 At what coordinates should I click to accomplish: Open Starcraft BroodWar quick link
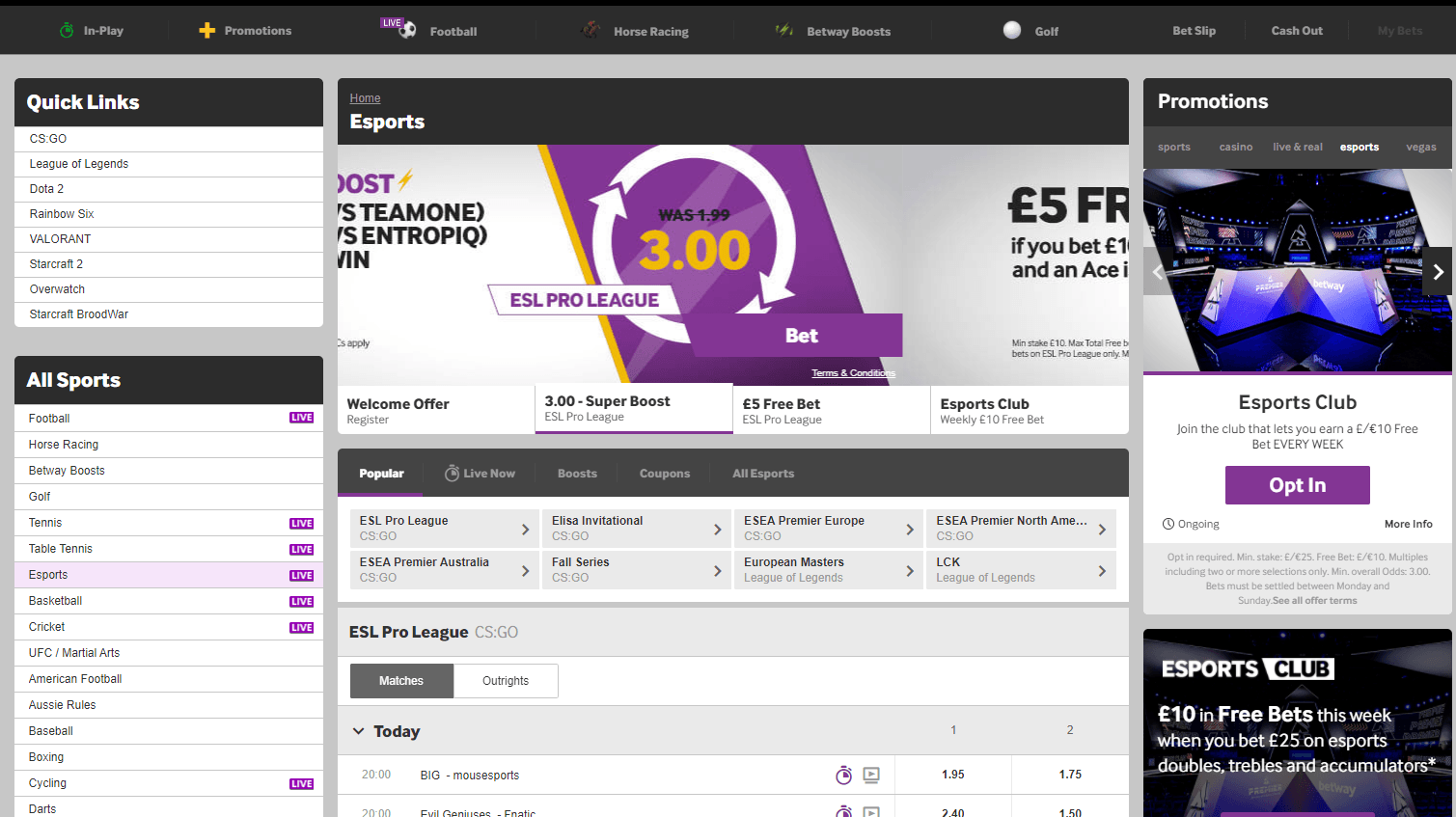pos(169,314)
